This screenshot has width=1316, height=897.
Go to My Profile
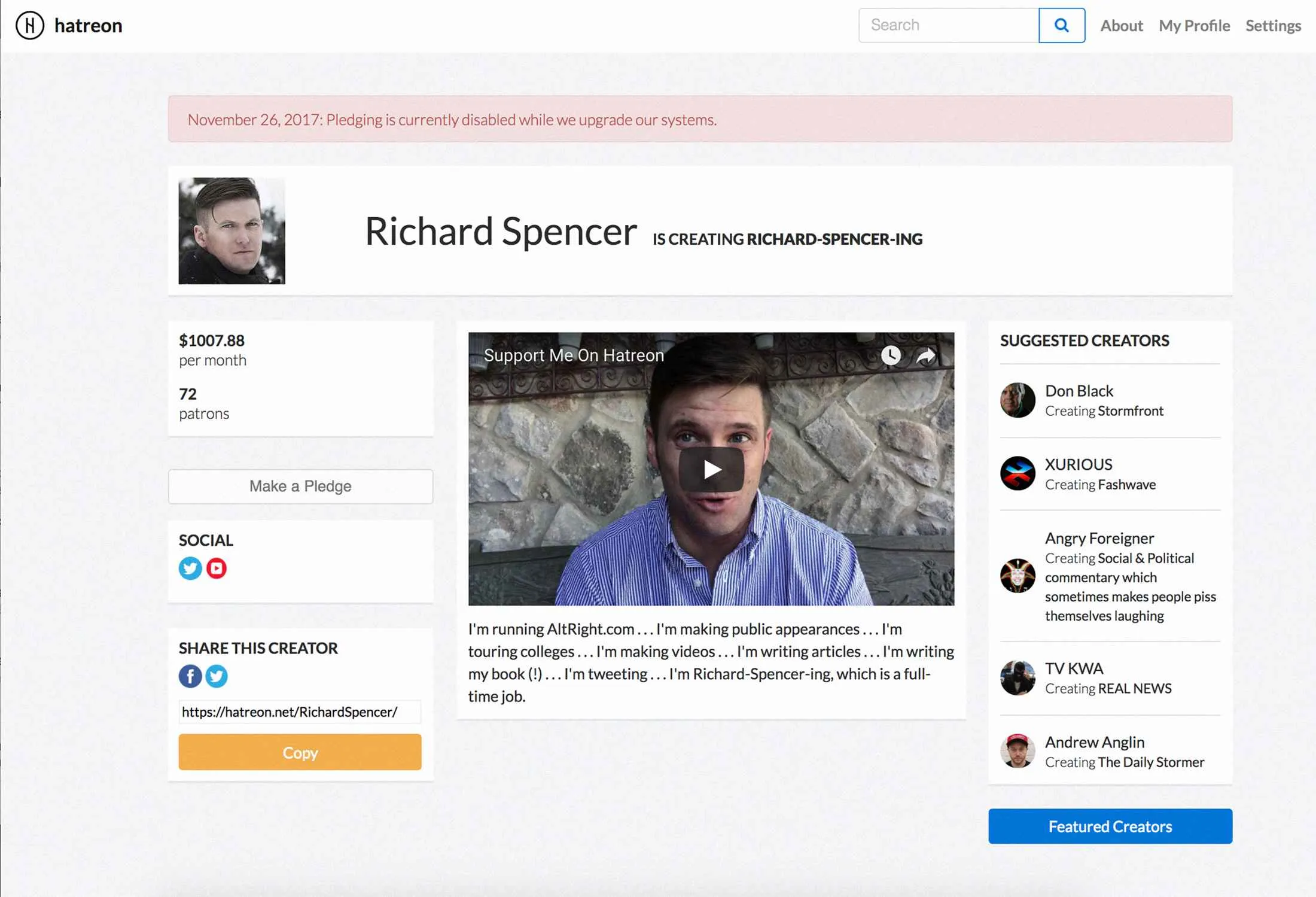(x=1194, y=26)
